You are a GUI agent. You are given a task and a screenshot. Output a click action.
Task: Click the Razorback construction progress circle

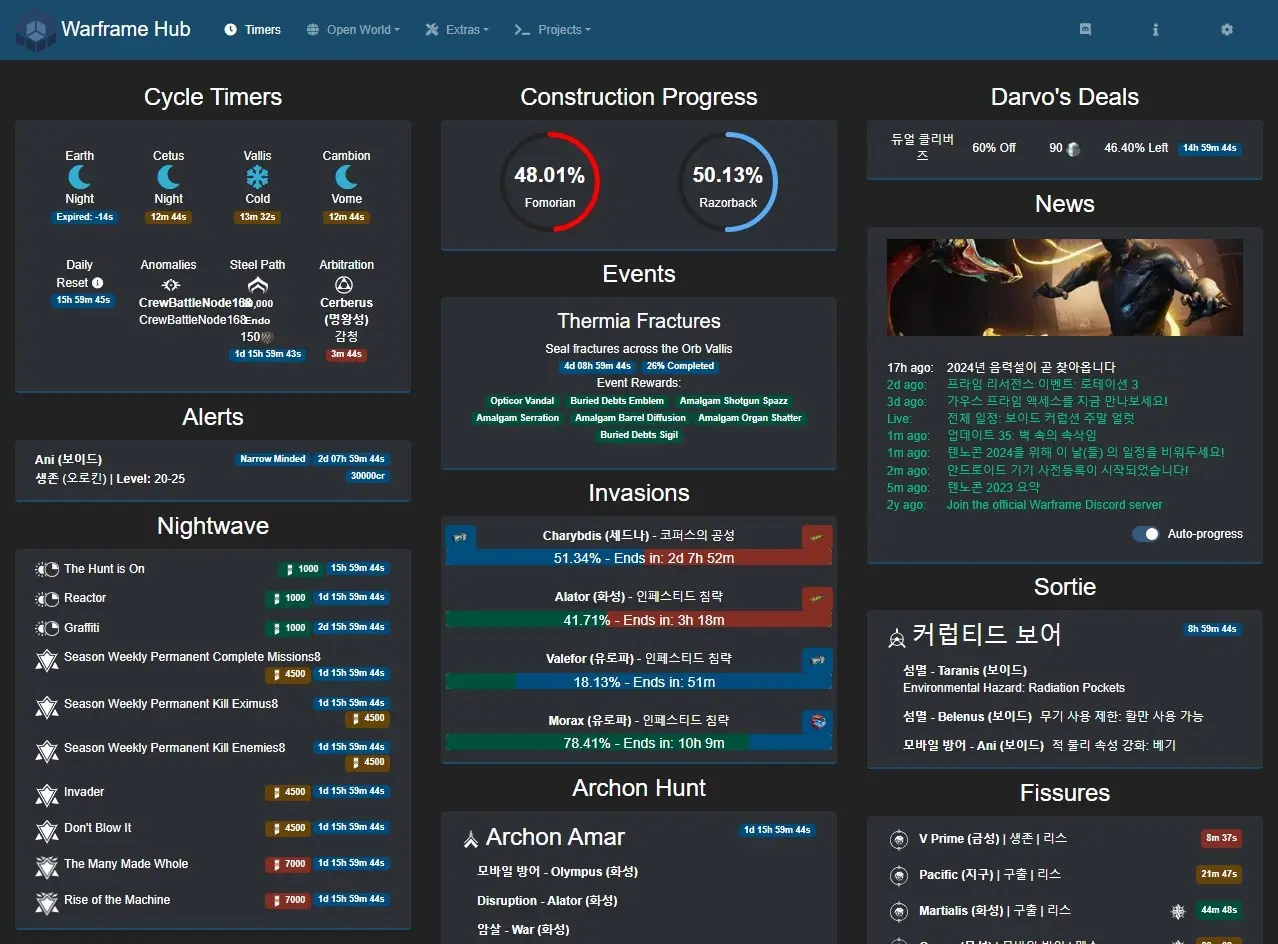click(x=728, y=182)
